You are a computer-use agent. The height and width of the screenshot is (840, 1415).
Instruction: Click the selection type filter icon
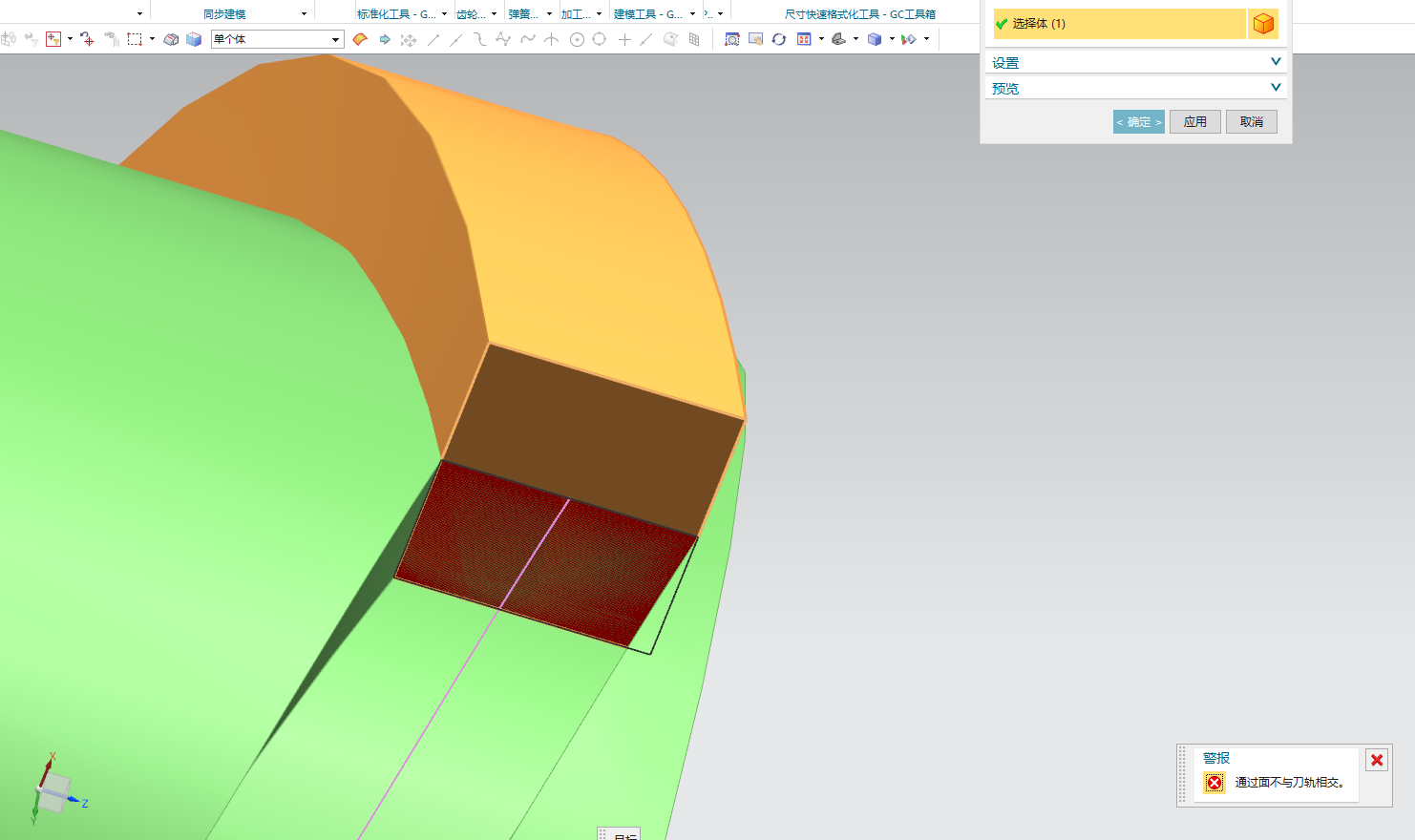click(x=53, y=39)
